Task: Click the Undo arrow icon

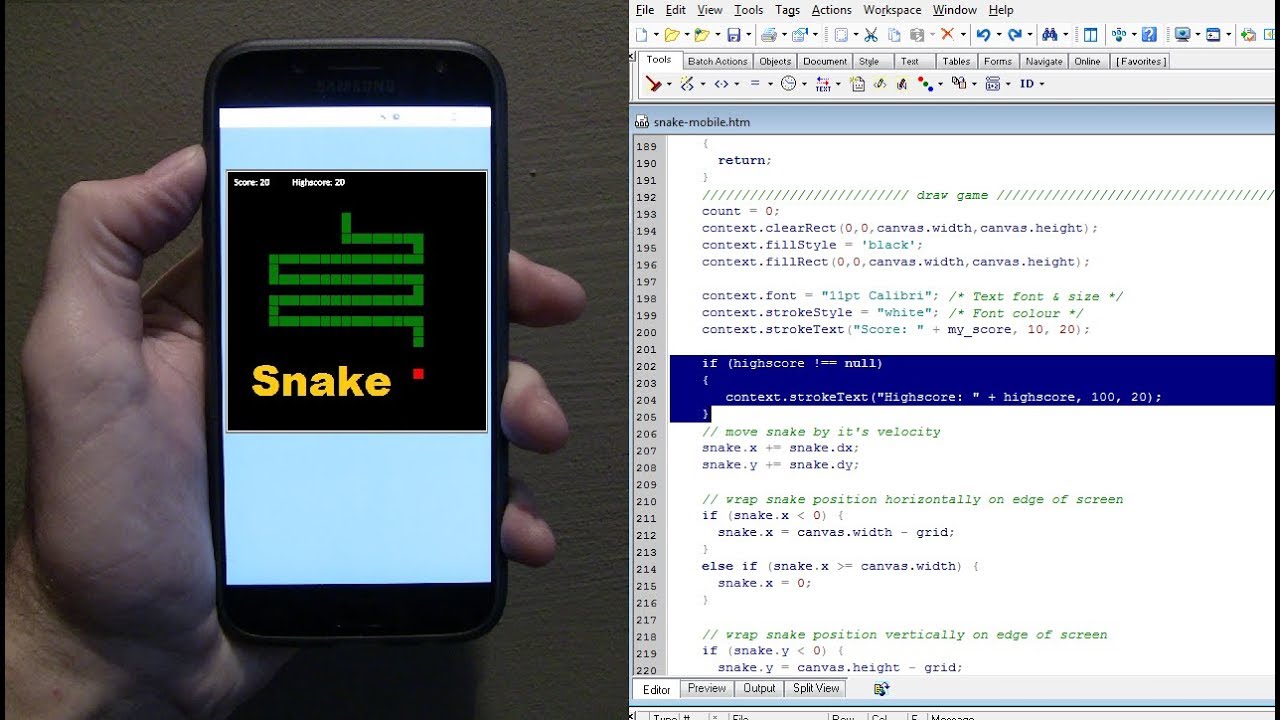Action: pyautogui.click(x=983, y=35)
